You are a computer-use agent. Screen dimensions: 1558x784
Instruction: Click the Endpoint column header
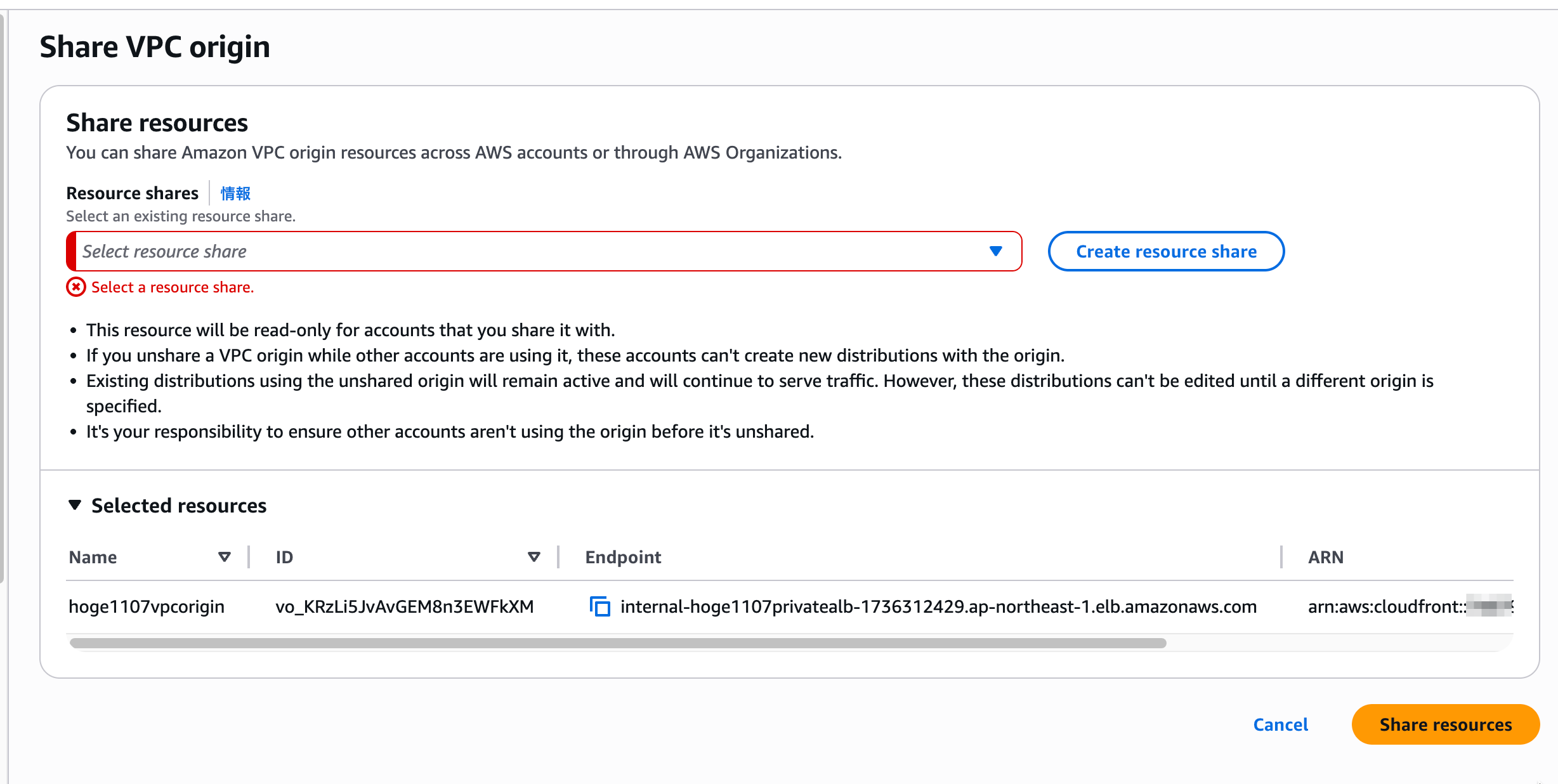[623, 557]
